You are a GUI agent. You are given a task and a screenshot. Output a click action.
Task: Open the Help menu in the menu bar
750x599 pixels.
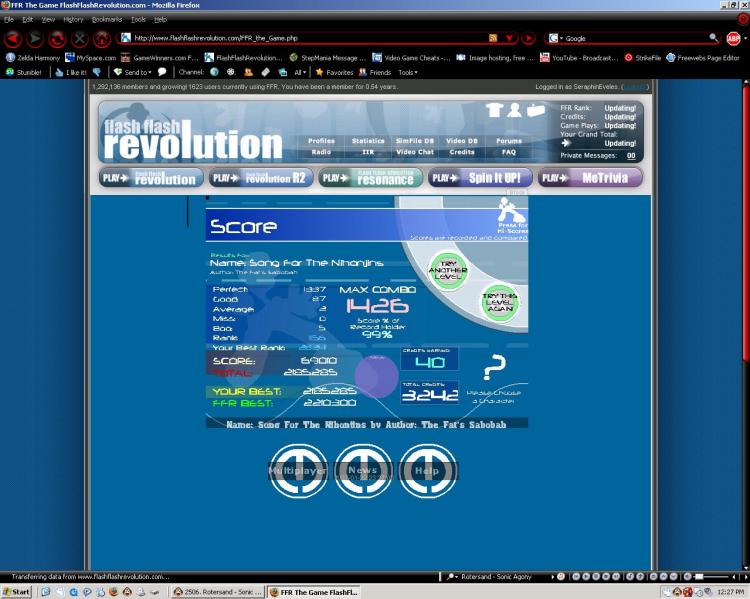[160, 20]
